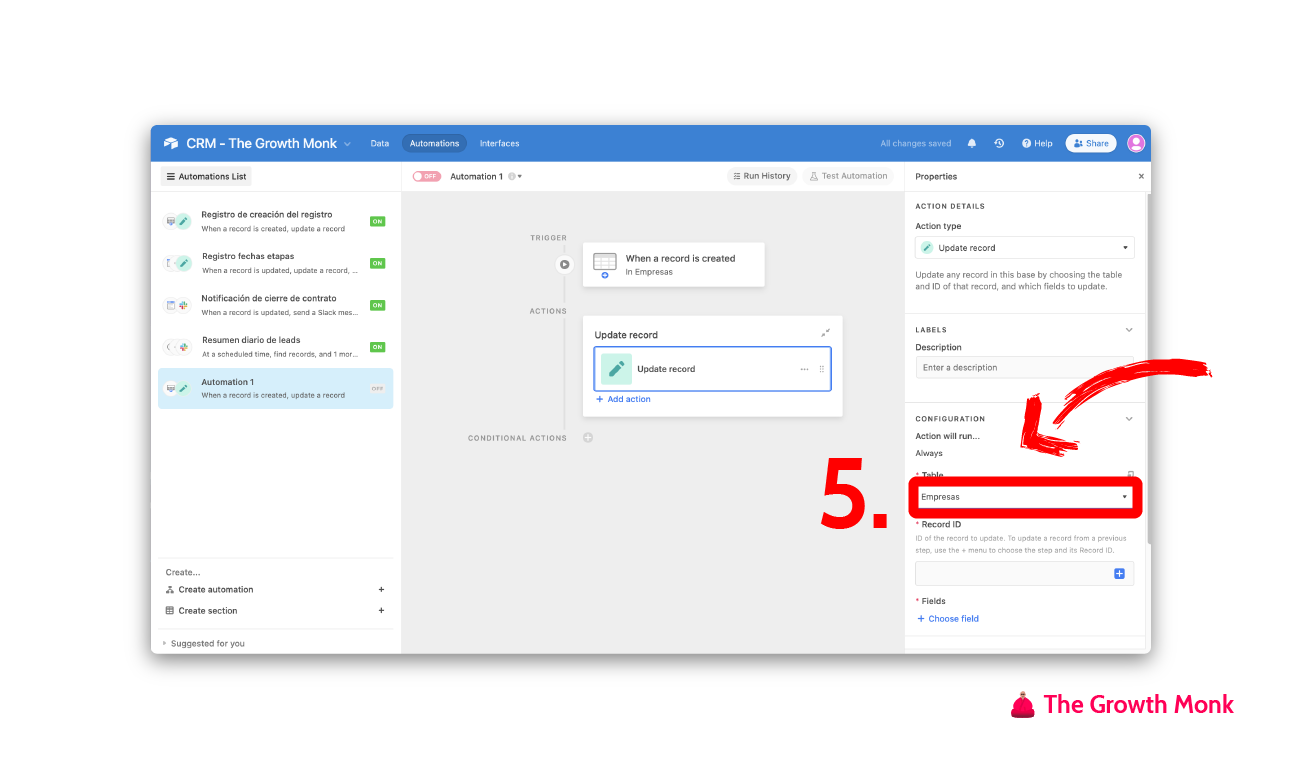Image resolution: width=1301 pixels, height=781 pixels.
Task: Toggle ON badge of Notificación de cierre de contrato
Action: [377, 305]
